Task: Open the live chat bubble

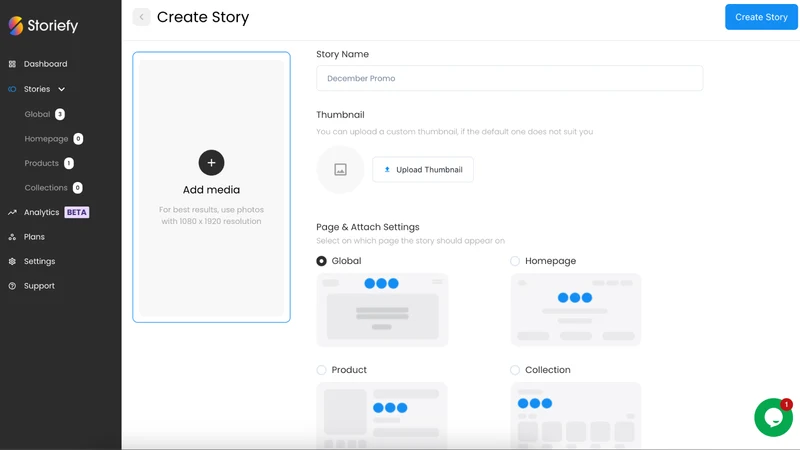Action: pos(773,417)
